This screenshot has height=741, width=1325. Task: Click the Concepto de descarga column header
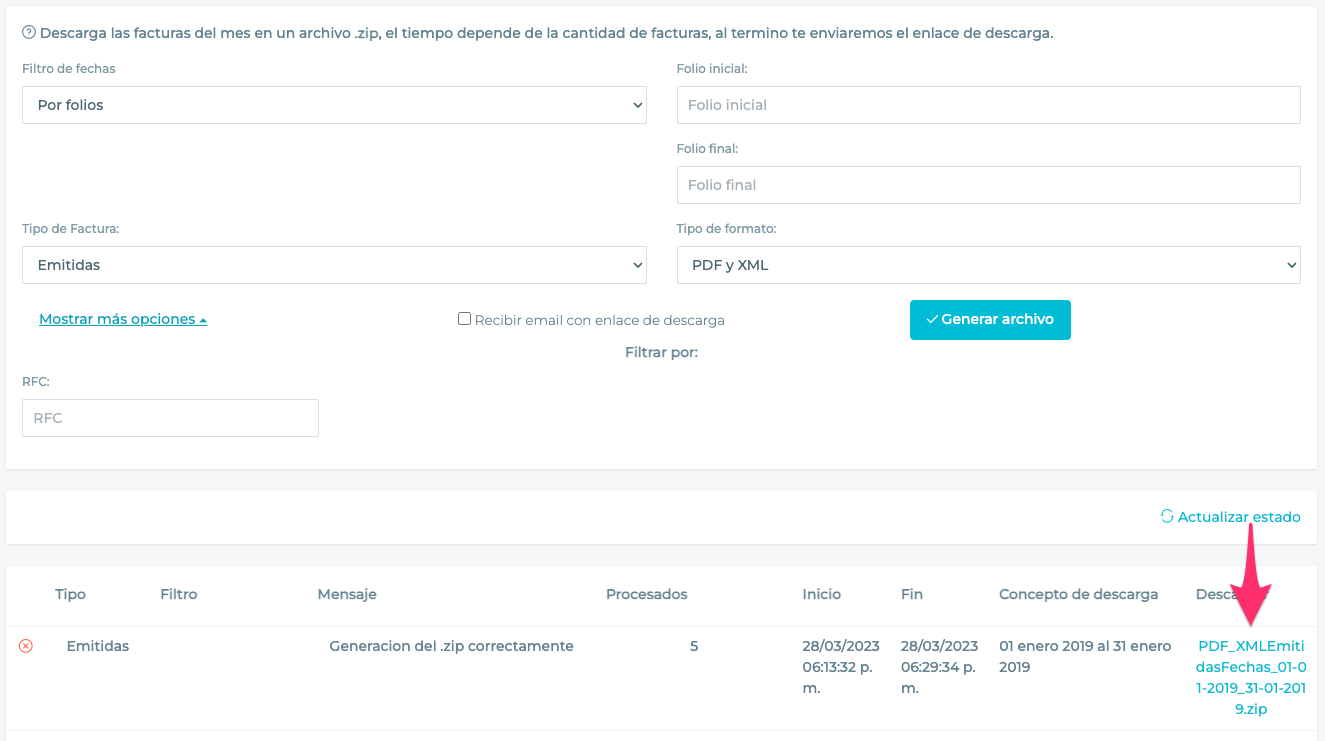click(x=1078, y=594)
